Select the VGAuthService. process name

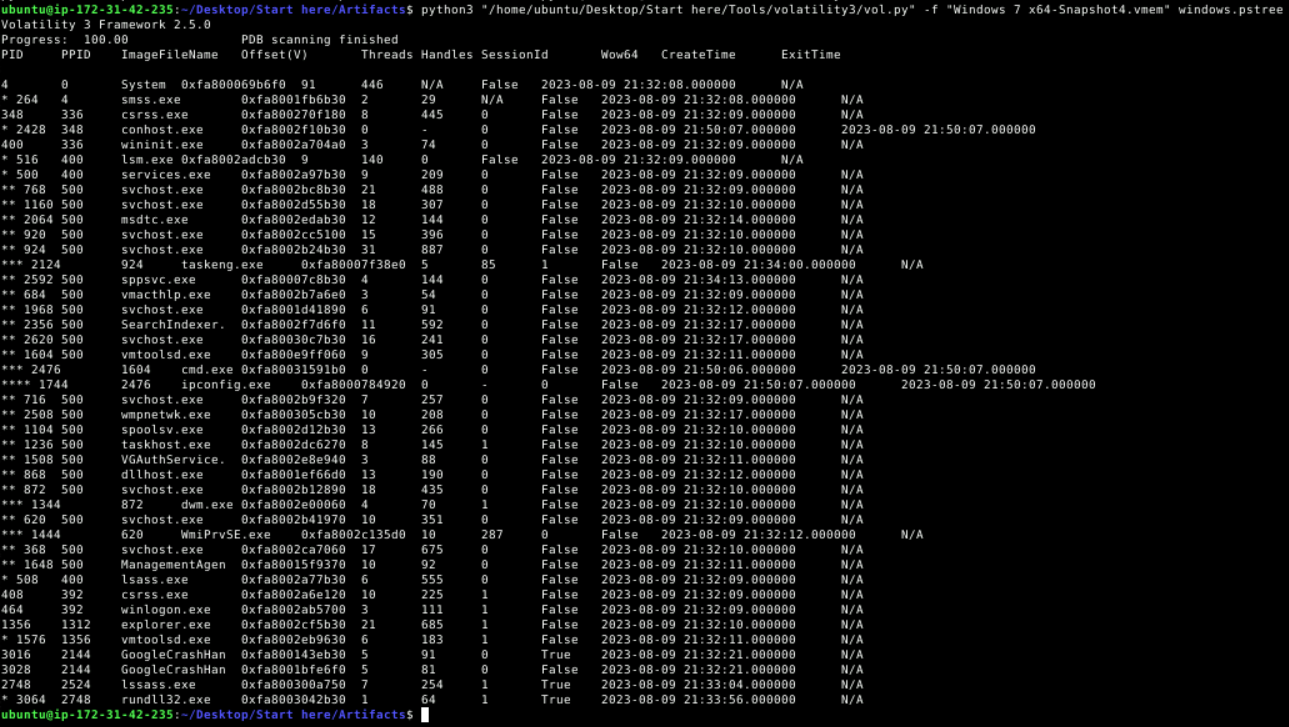(x=173, y=459)
